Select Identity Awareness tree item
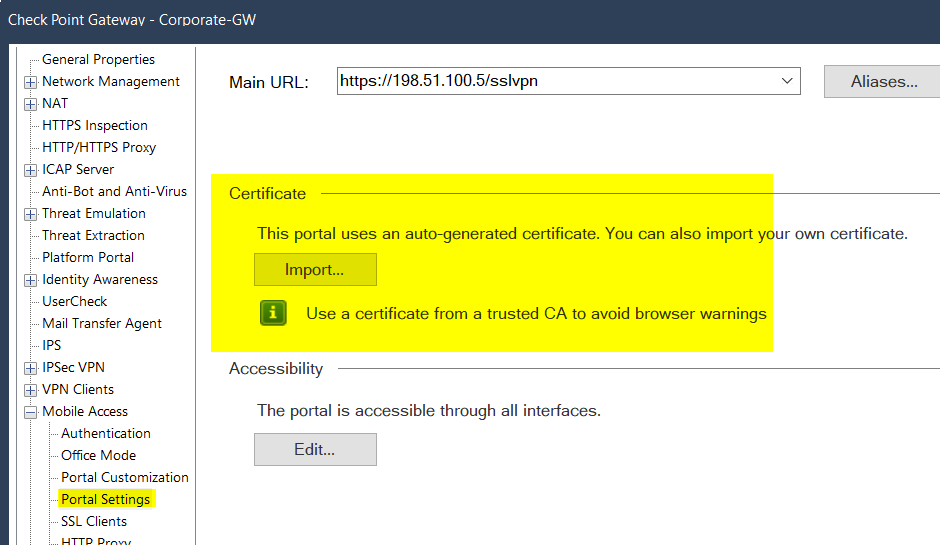 pos(100,279)
